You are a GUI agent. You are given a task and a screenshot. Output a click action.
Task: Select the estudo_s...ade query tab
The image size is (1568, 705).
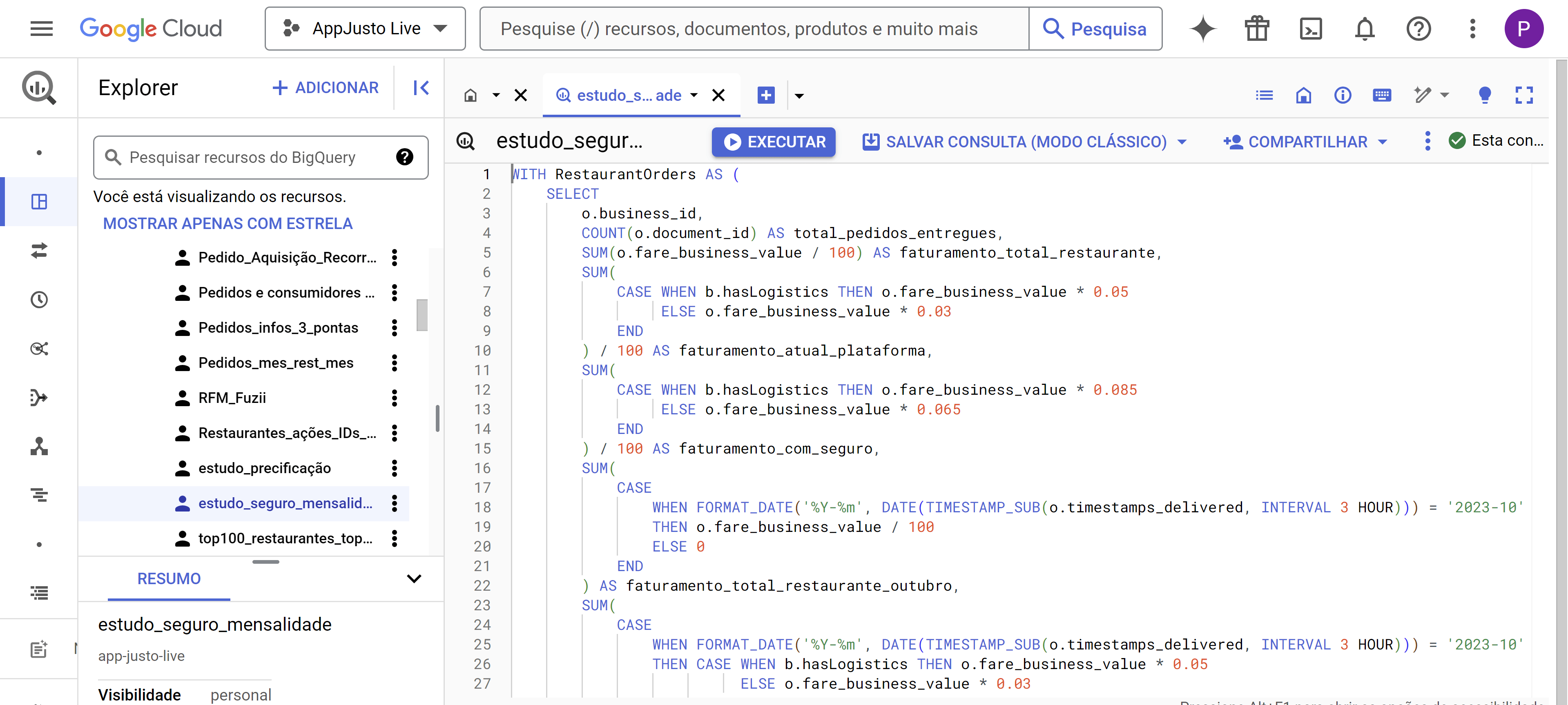(629, 96)
